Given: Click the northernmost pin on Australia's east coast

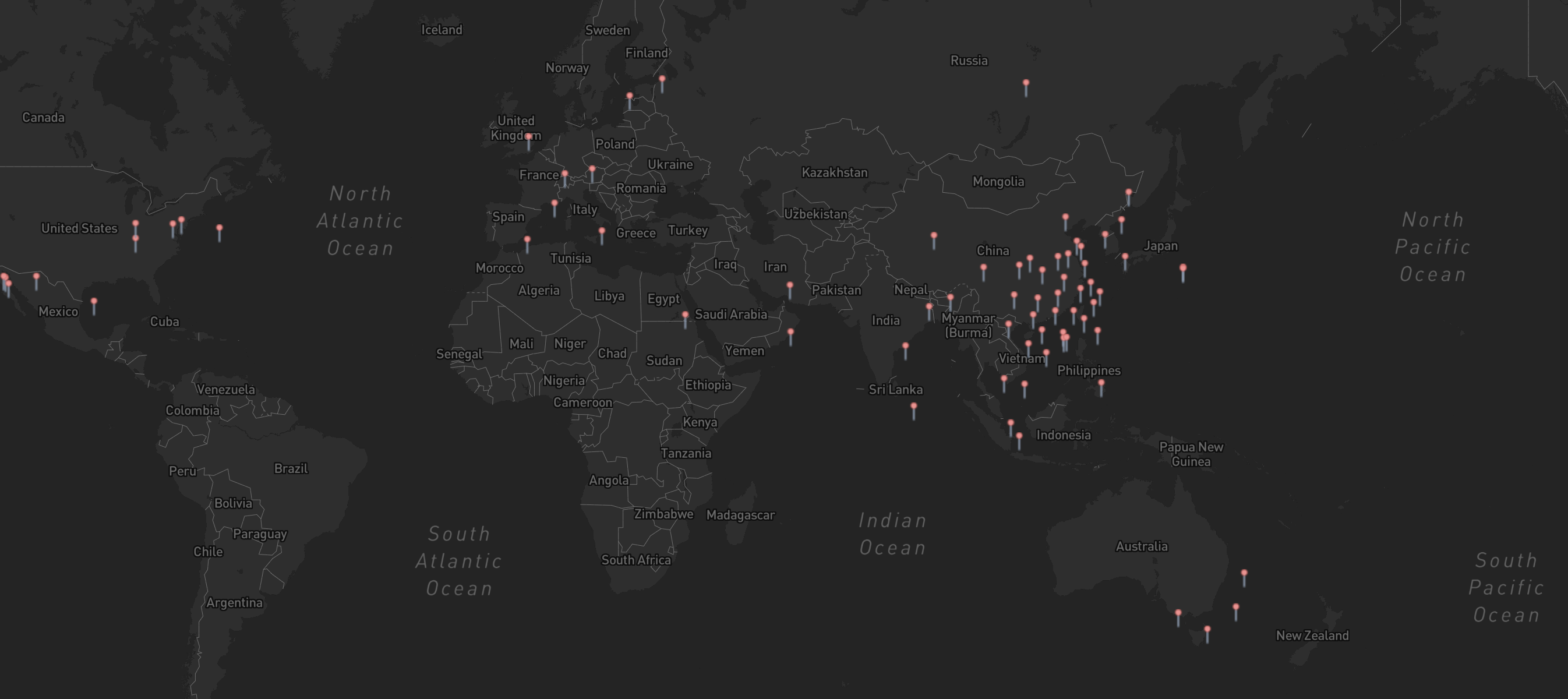Looking at the screenshot, I should [1244, 574].
